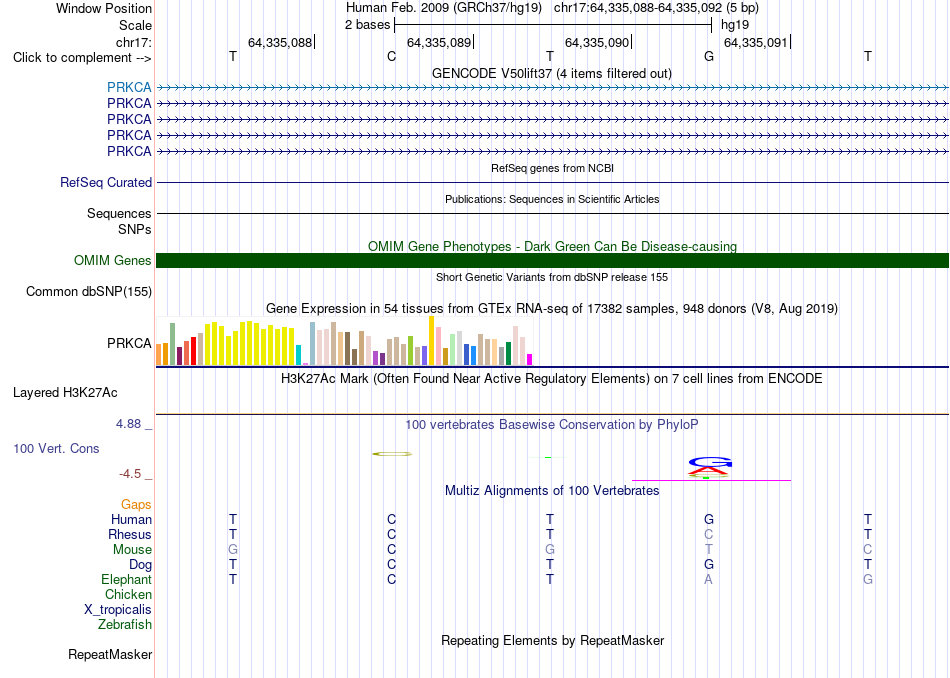The image size is (950, 678).
Task: Select the X_tropicalis species label
Action: pyautogui.click(x=118, y=610)
